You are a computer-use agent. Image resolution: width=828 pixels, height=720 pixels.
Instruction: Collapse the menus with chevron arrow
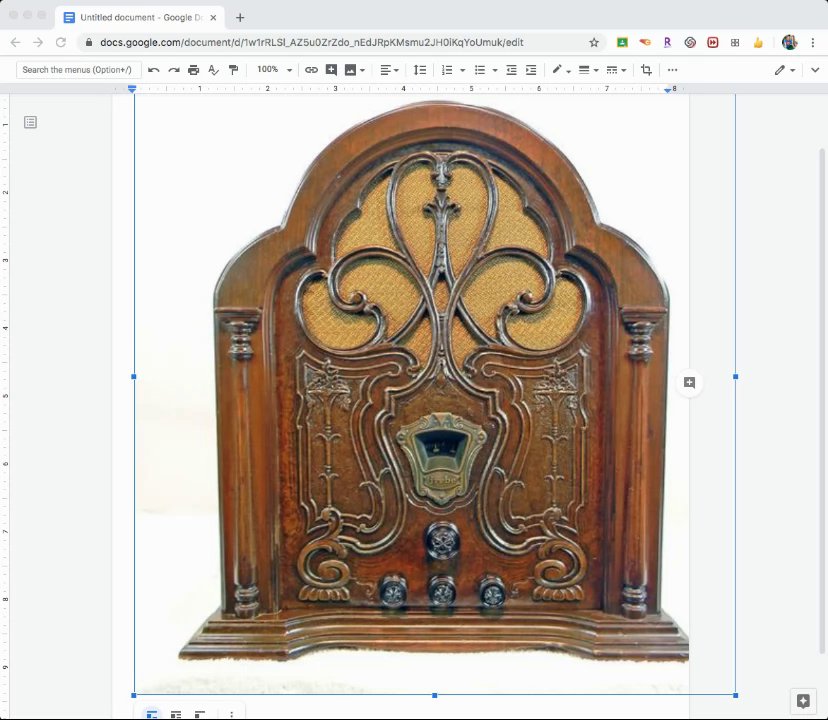(x=815, y=70)
